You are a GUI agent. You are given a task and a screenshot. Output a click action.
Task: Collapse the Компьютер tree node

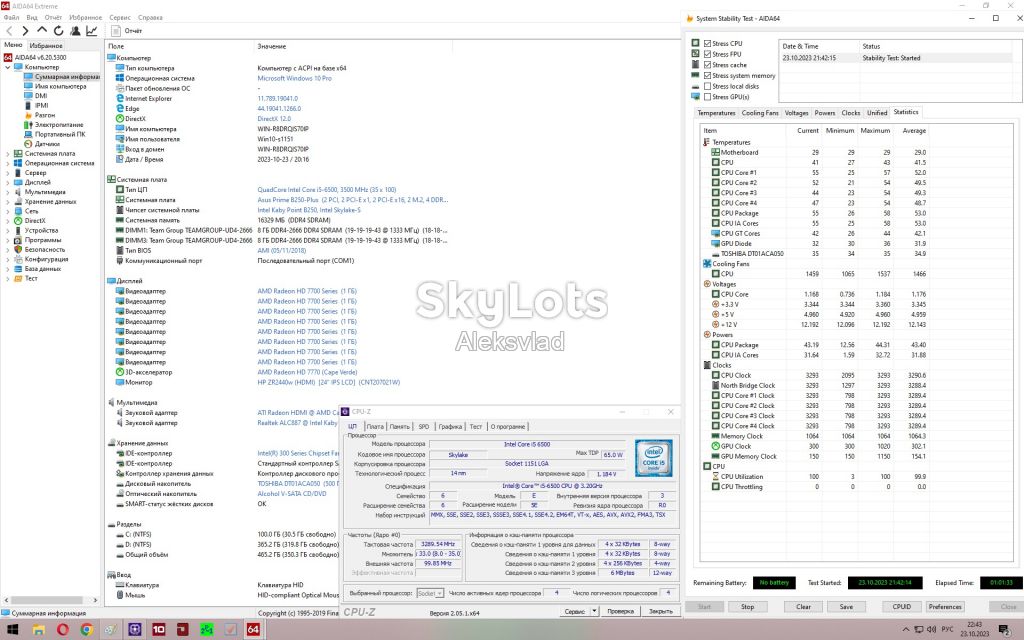pos(8,67)
